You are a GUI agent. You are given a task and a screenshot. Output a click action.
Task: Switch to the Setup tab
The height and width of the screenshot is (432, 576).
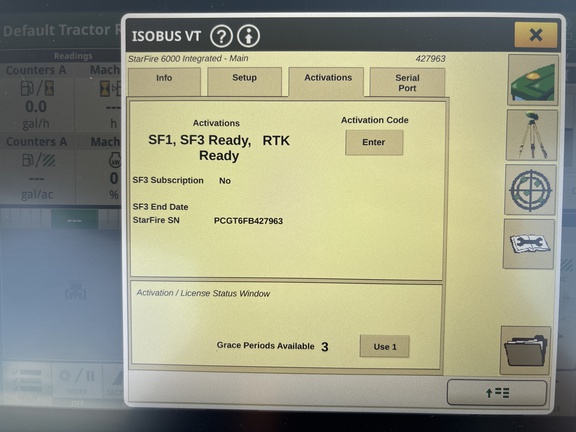244,81
